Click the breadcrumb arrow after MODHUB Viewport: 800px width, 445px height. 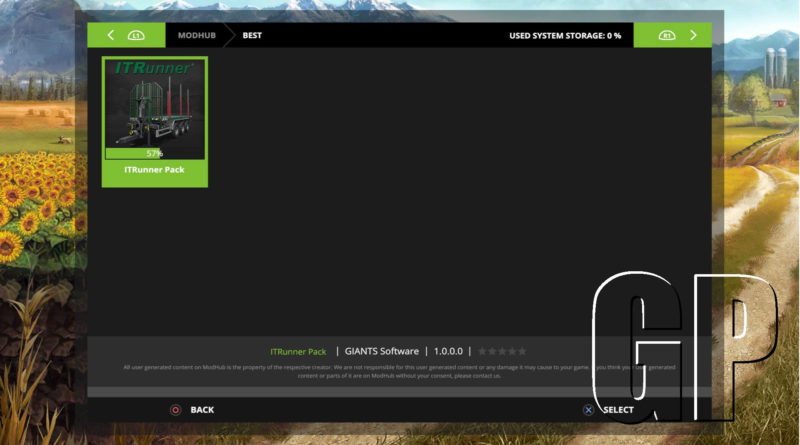tap(229, 35)
